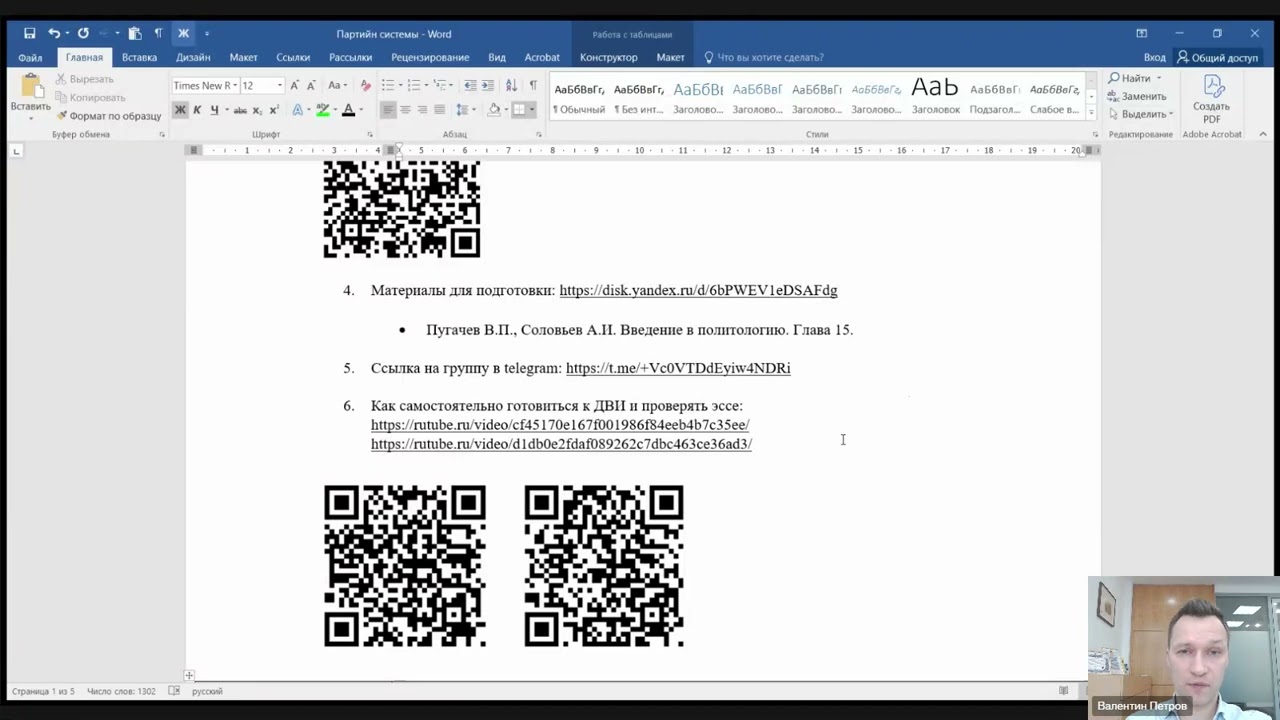Undo the last action
This screenshot has height=720, width=1280.
click(54, 33)
